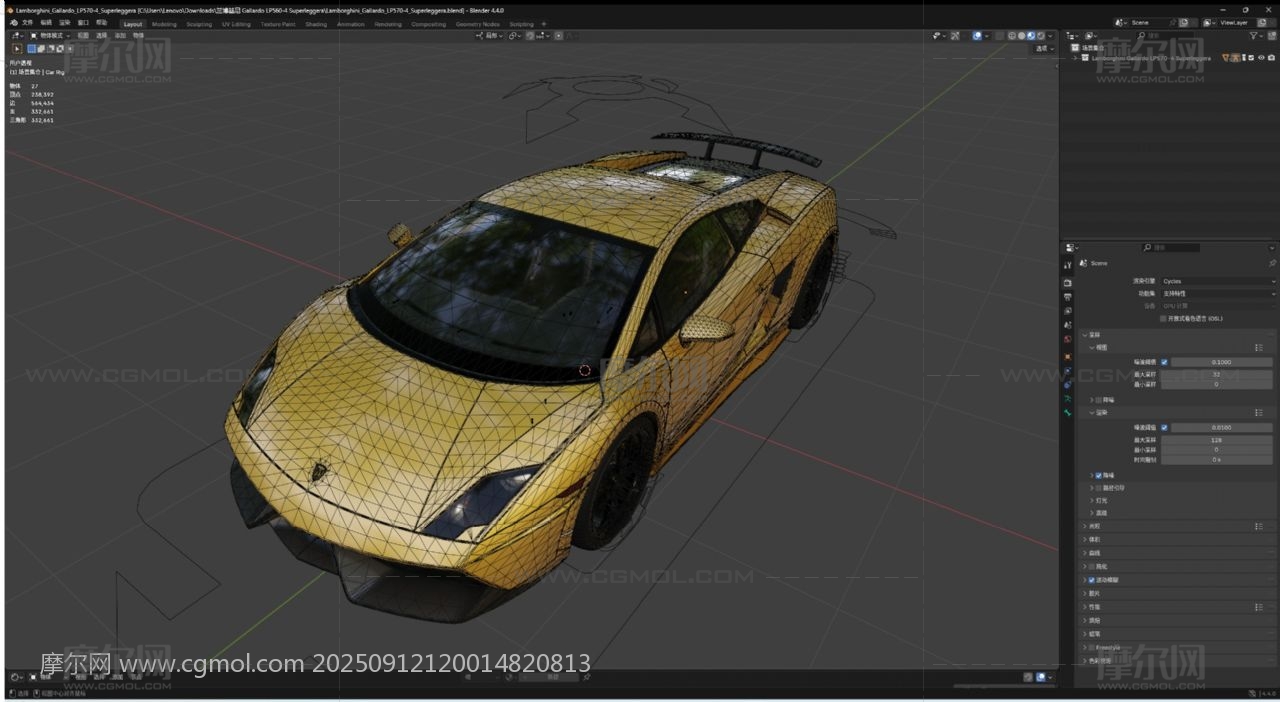
Task: Open the 3D viewport editor type selector
Action: click(17, 36)
